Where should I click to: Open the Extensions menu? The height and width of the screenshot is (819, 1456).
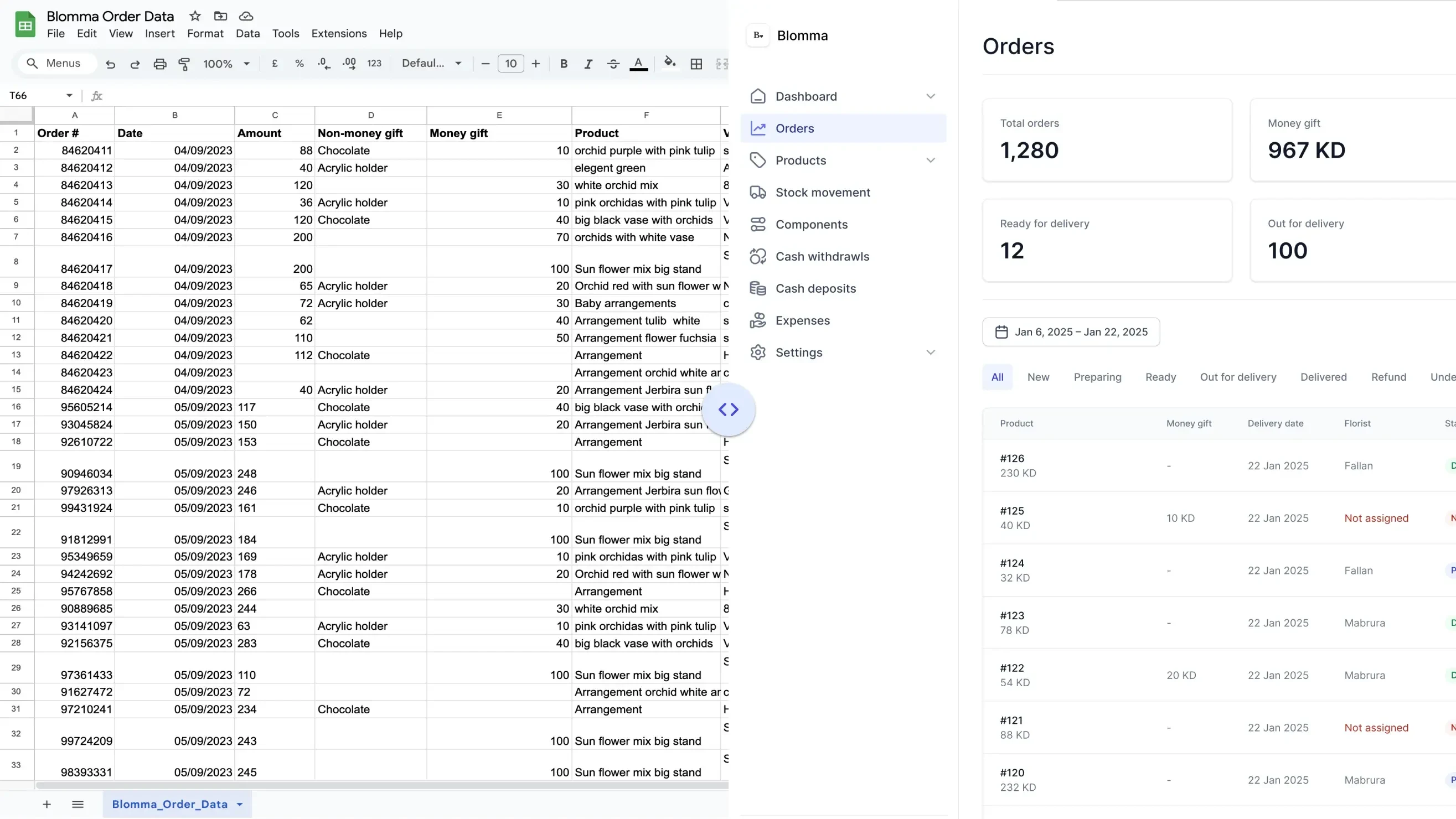click(339, 33)
